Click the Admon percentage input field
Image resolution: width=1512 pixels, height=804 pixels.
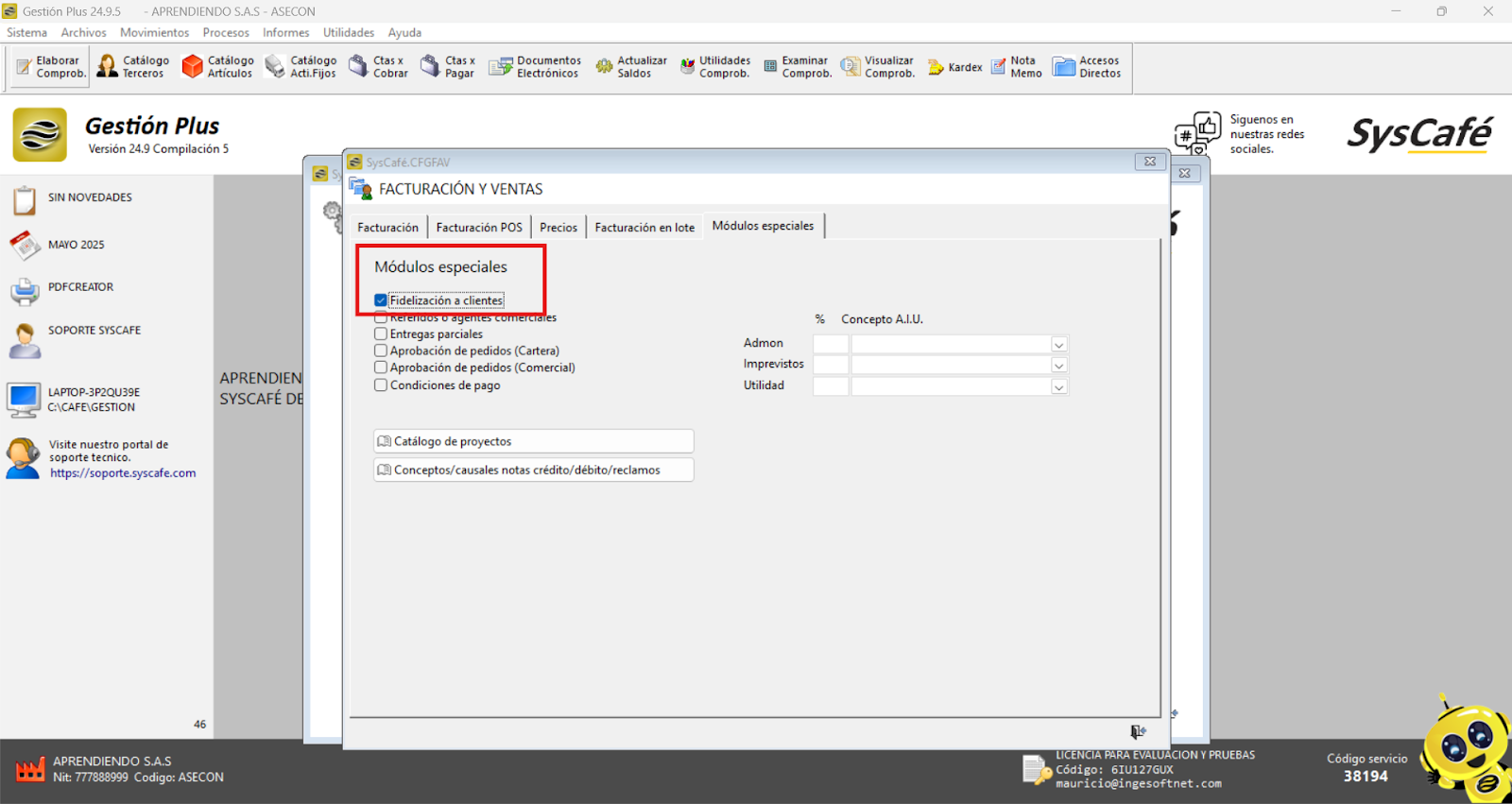point(831,345)
